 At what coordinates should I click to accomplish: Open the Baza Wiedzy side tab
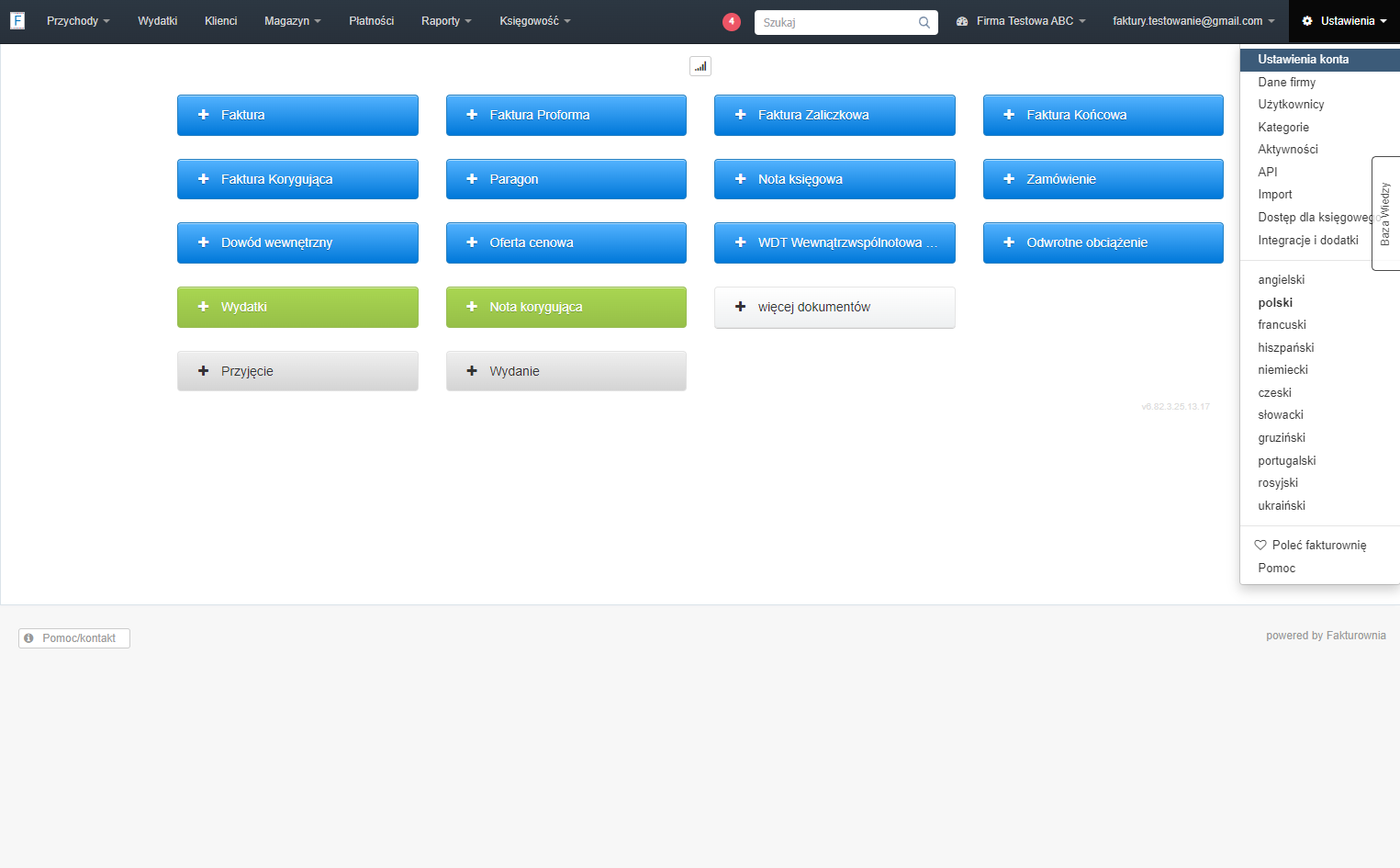(1385, 213)
